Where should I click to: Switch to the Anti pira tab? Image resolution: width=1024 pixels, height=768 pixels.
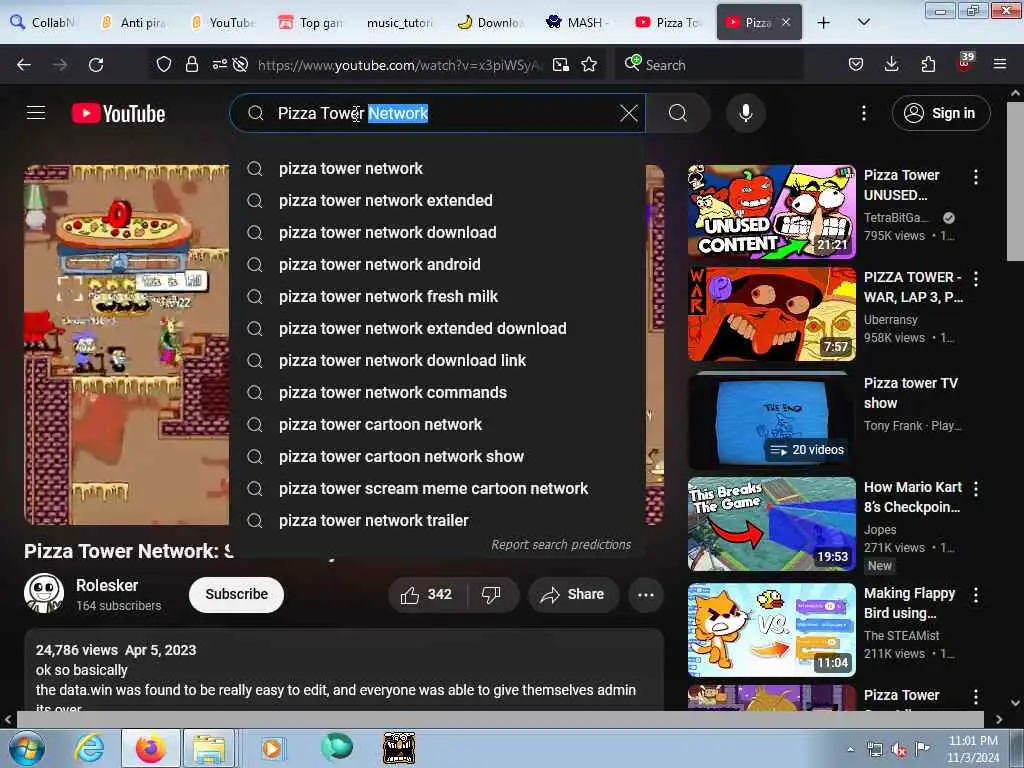tap(134, 23)
